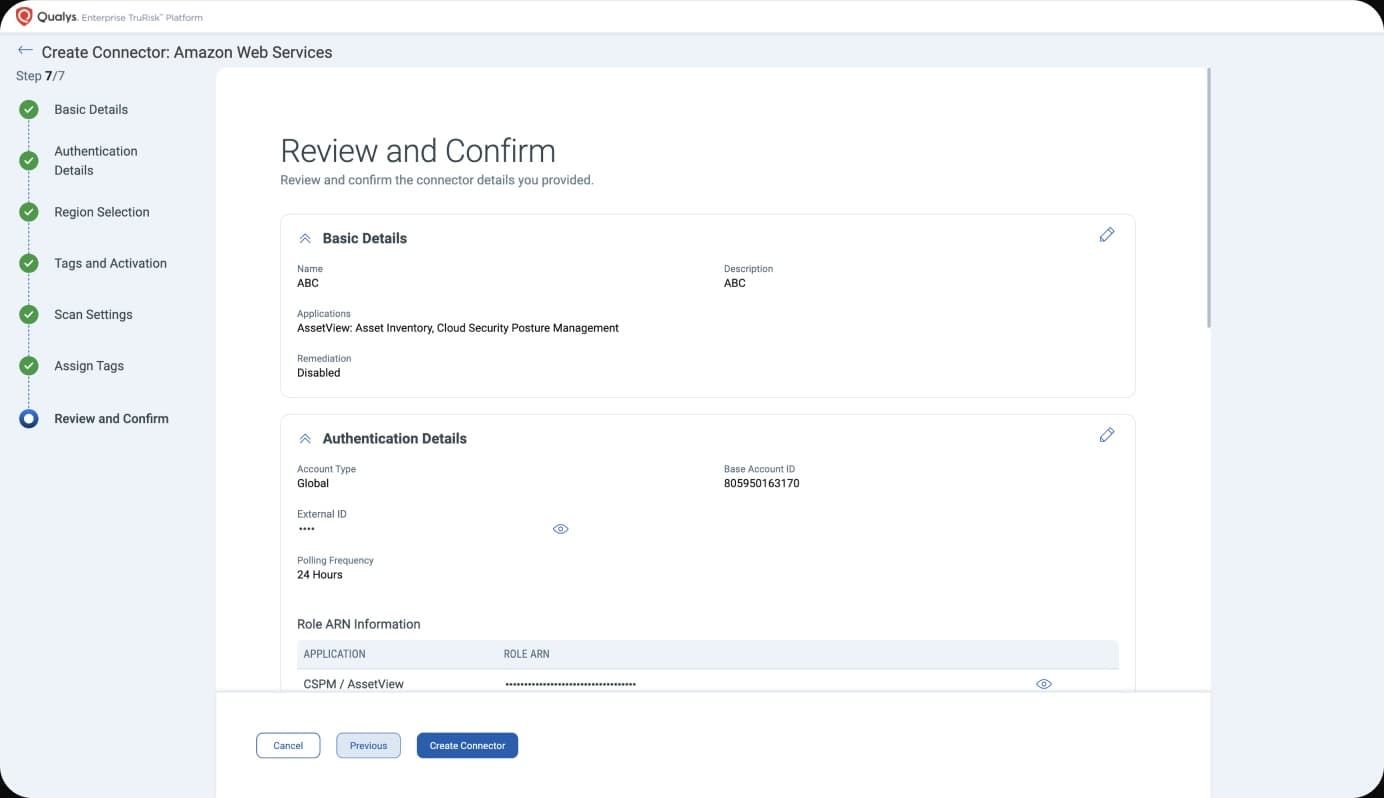This screenshot has width=1384, height=798.
Task: Edit Authentication Details with pencil icon
Action: tap(1107, 435)
